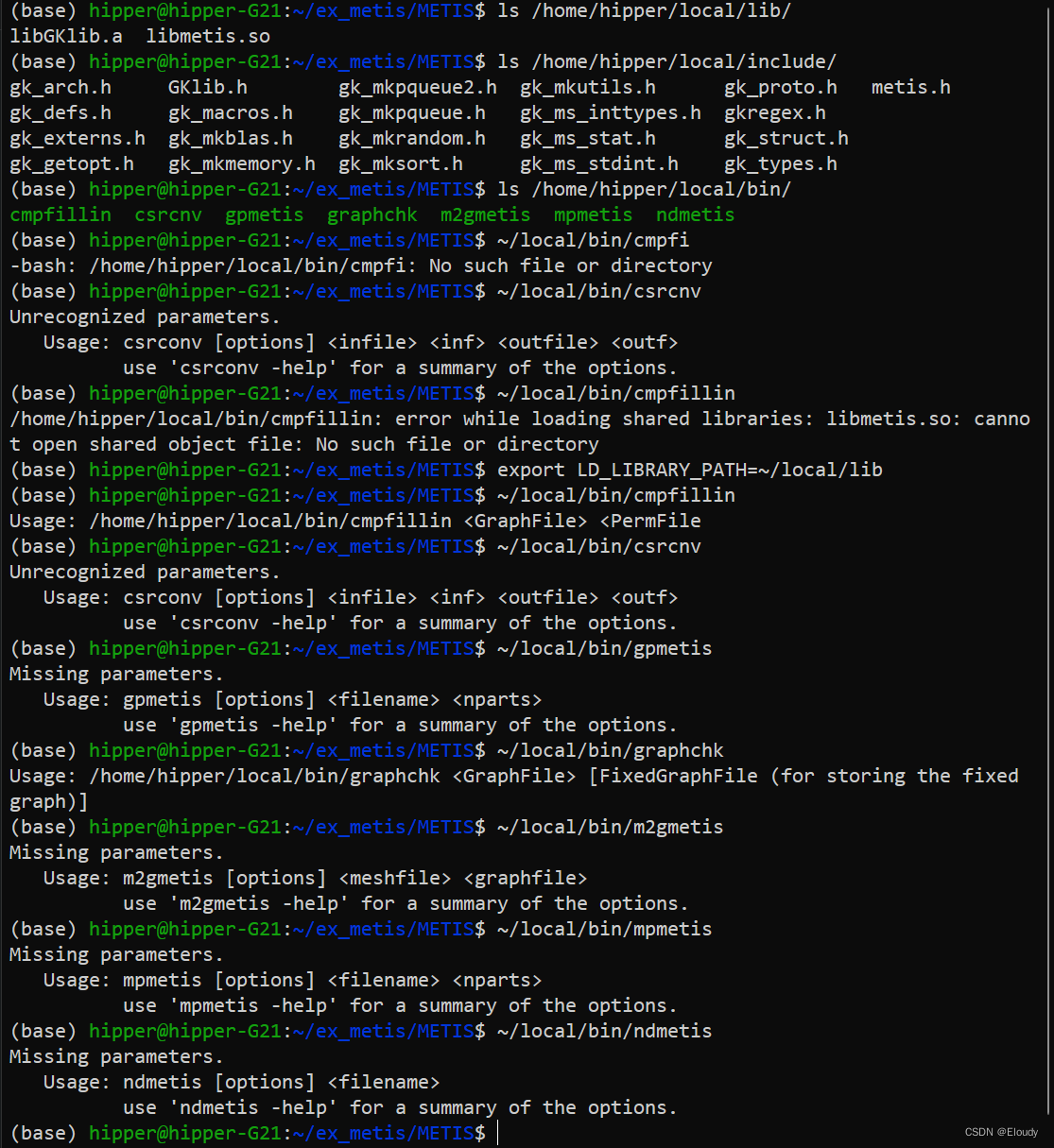Click "use 'm2gmetis -help'" hint line
Viewport: 1054px width, 1148px height.
406,903
